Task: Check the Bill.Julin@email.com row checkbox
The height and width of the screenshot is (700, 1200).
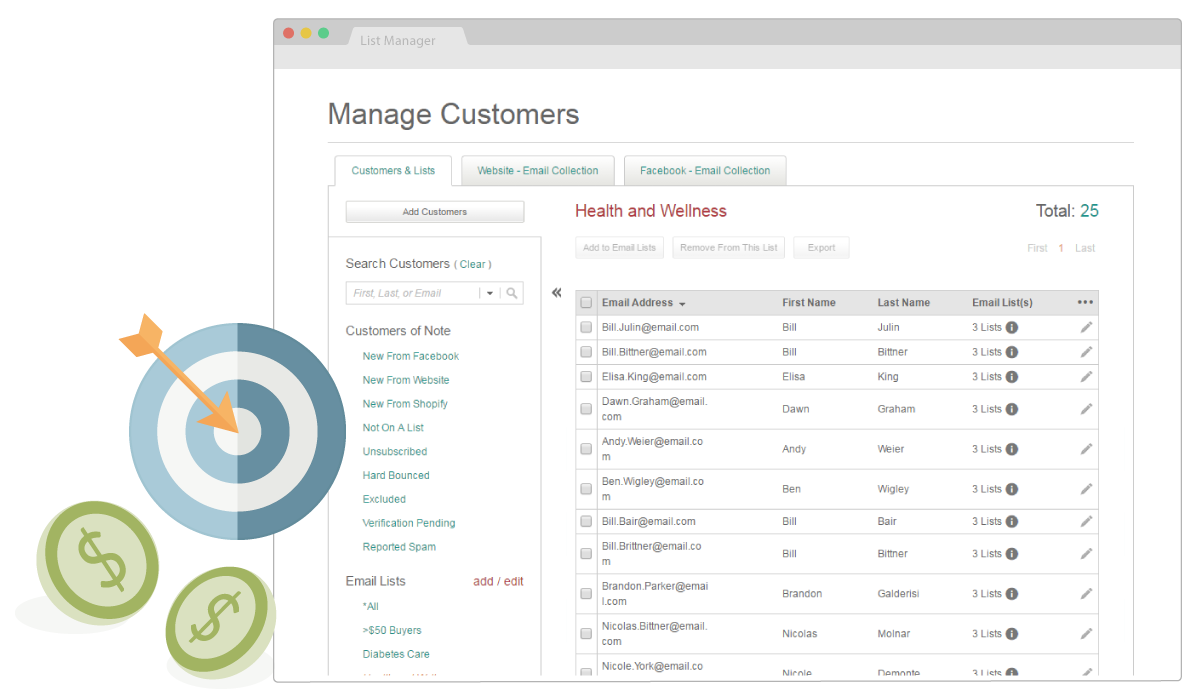Action: pos(586,327)
